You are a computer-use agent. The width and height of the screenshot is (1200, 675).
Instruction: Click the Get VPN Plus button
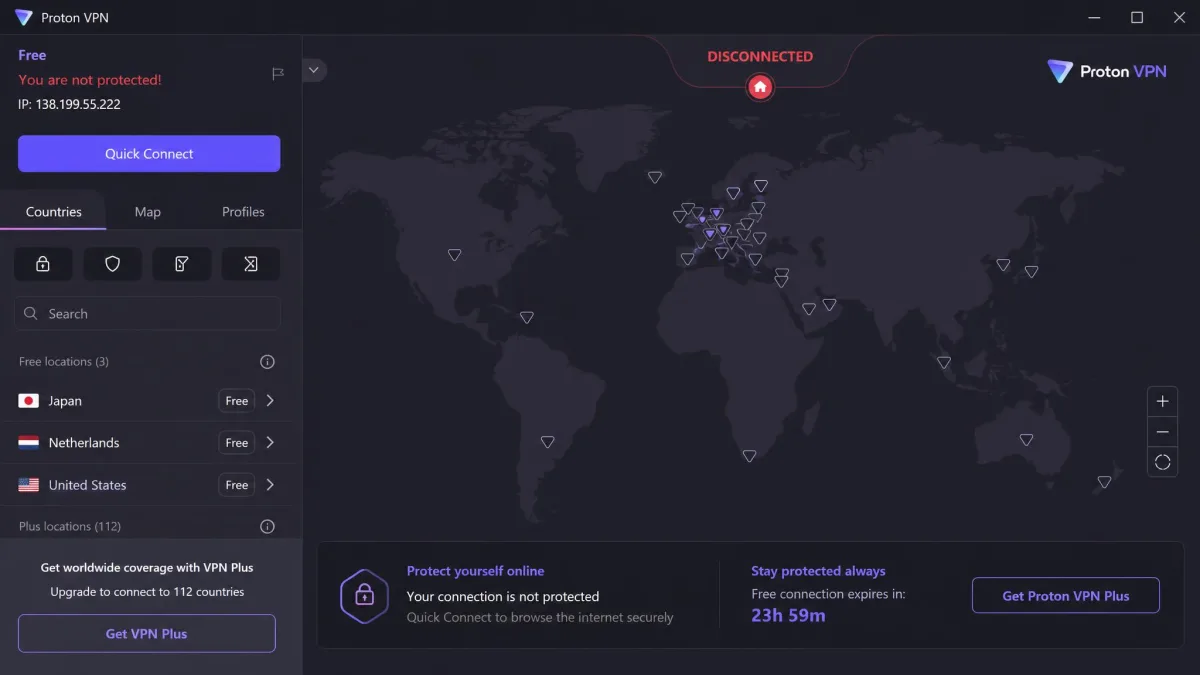coord(146,634)
